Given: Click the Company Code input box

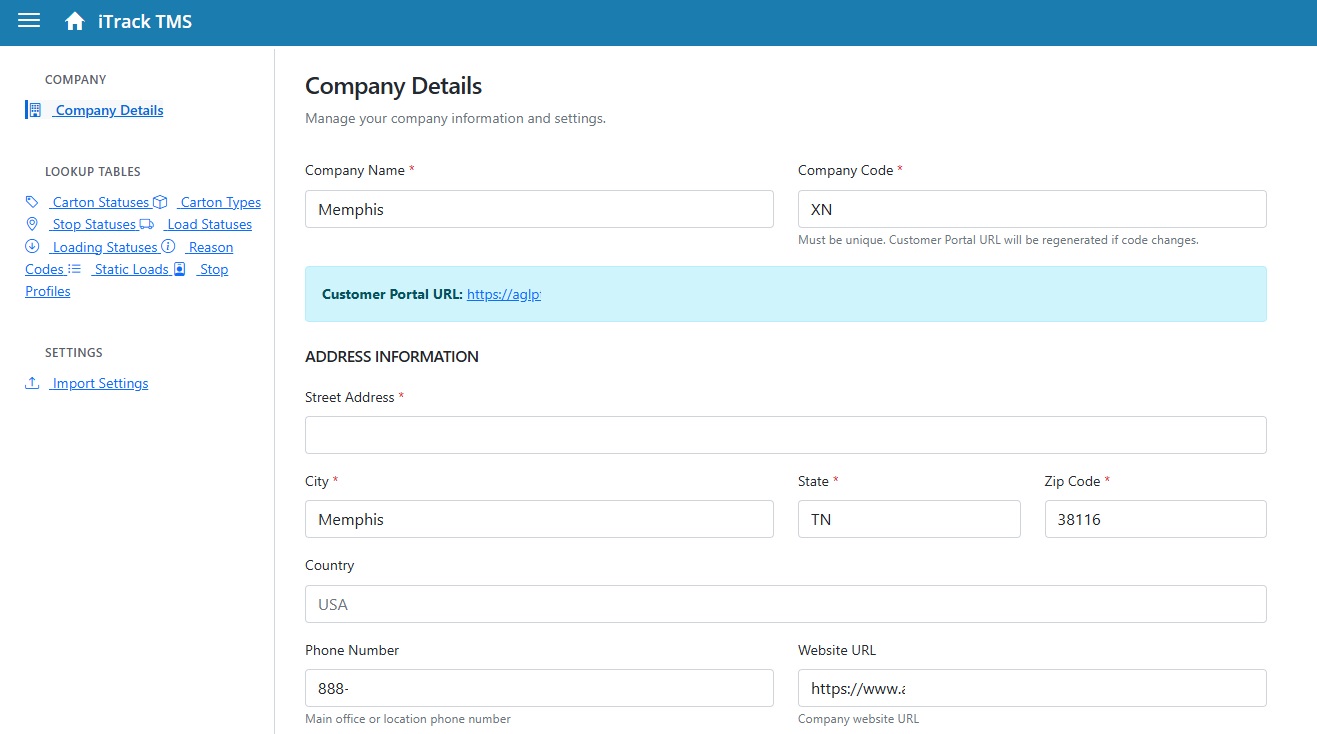Looking at the screenshot, I should (x=1031, y=209).
